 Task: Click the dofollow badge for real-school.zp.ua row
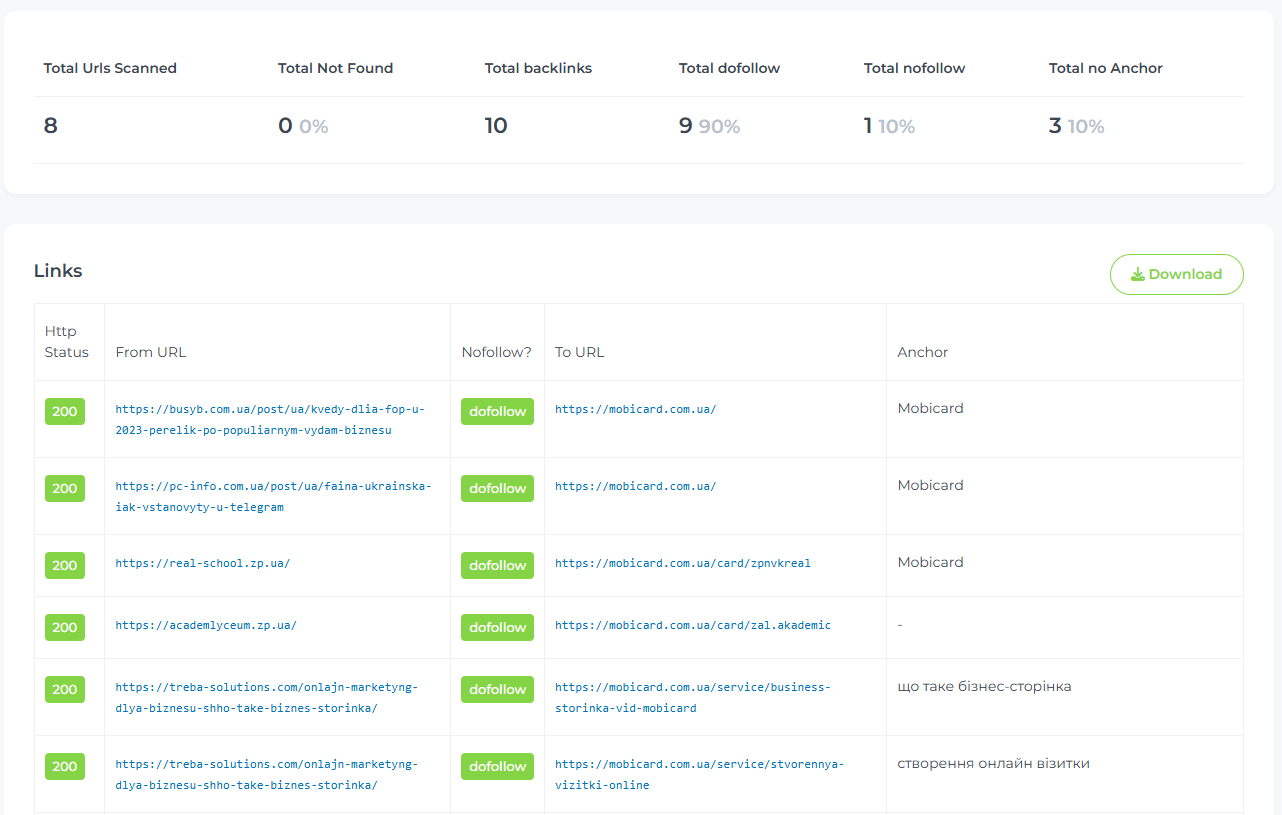tap(497, 565)
